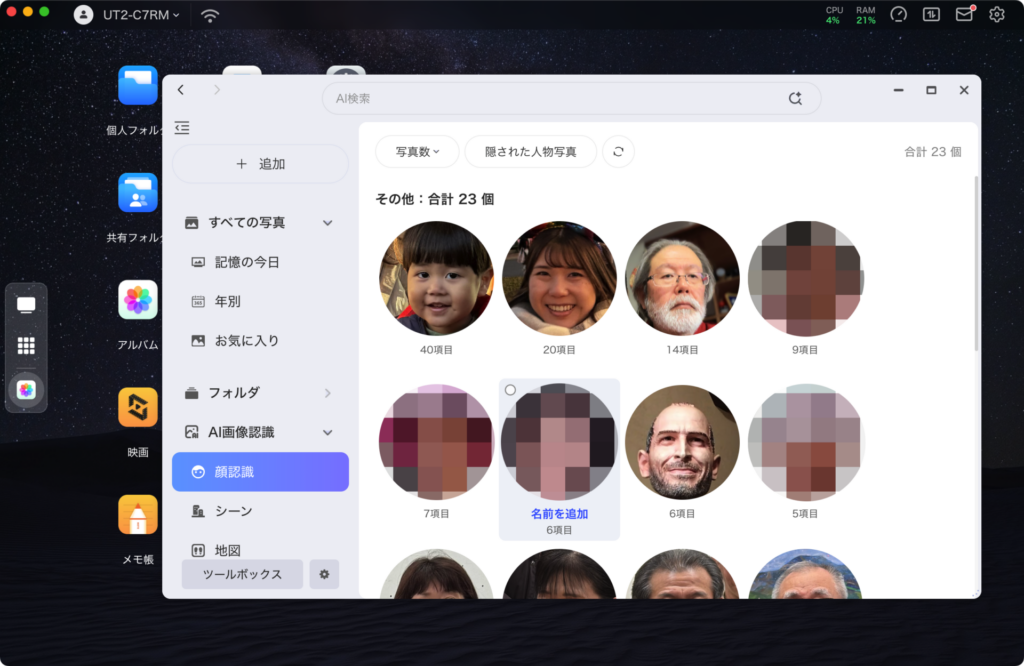Click 名前を追加 link
This screenshot has width=1024, height=666.
point(559,514)
